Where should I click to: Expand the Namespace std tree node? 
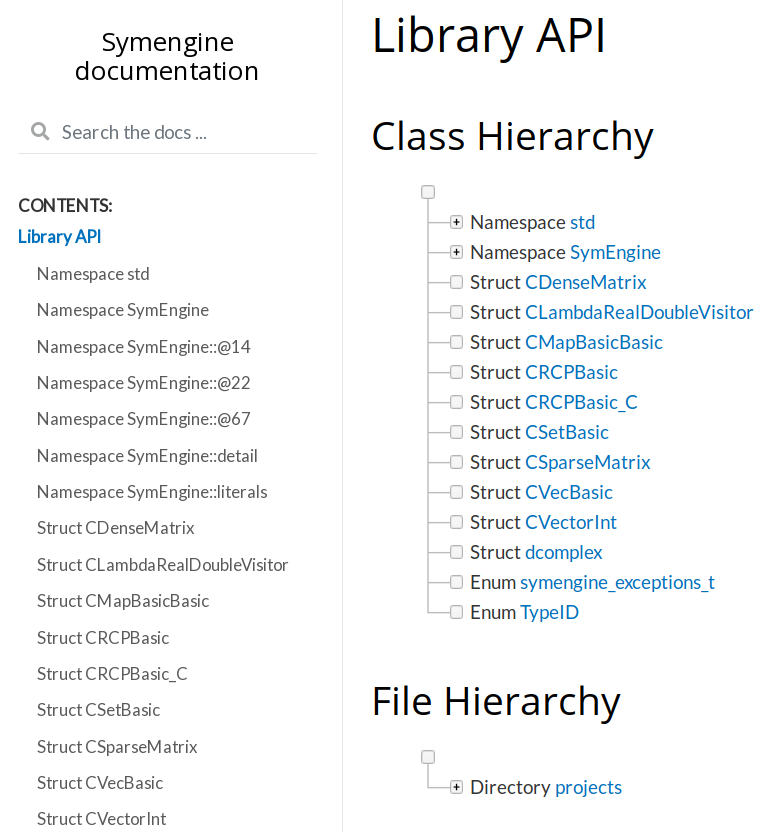(x=456, y=222)
